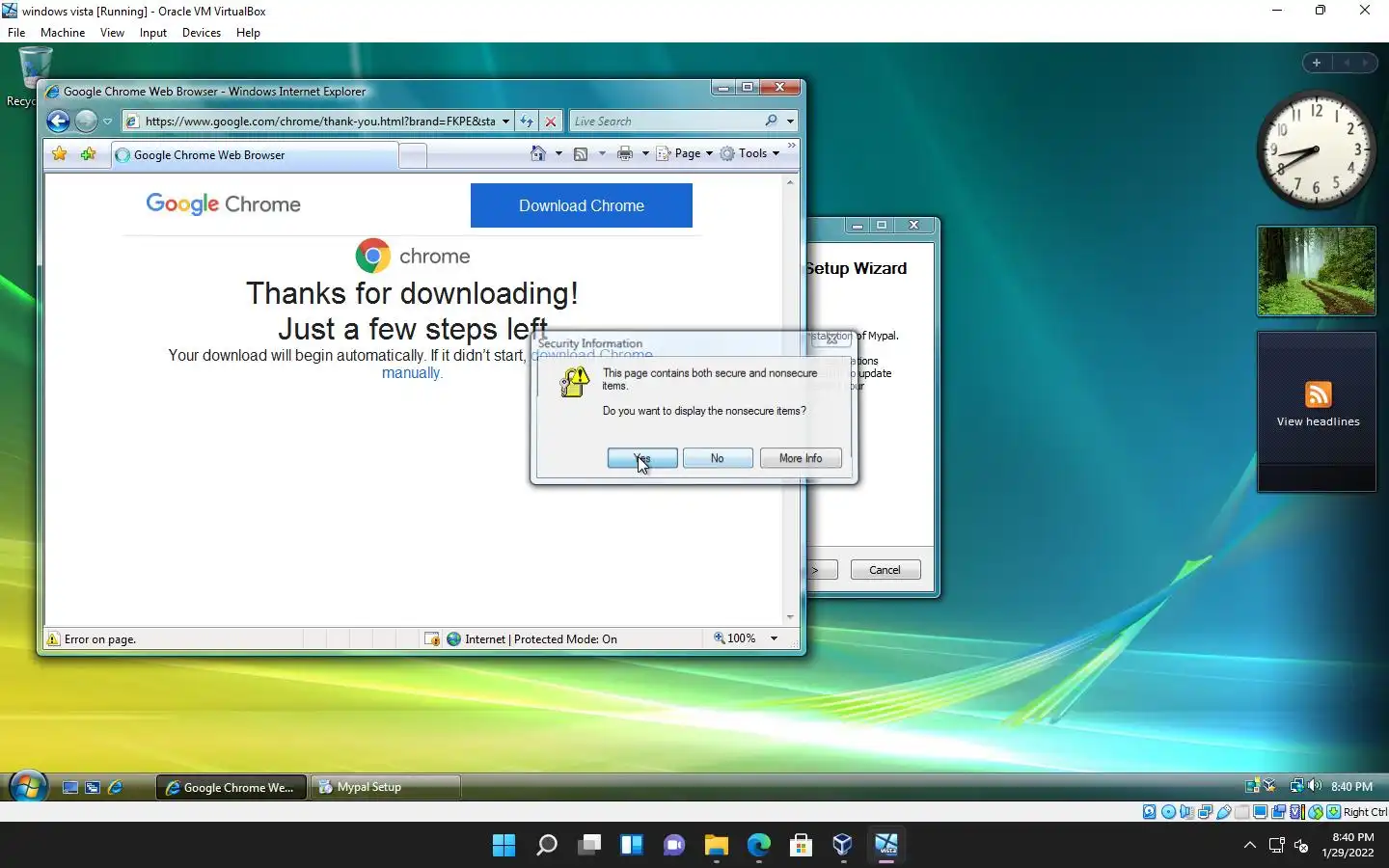Expand the Feeds dropdown arrow
1389x868 pixels.
pyautogui.click(x=602, y=153)
